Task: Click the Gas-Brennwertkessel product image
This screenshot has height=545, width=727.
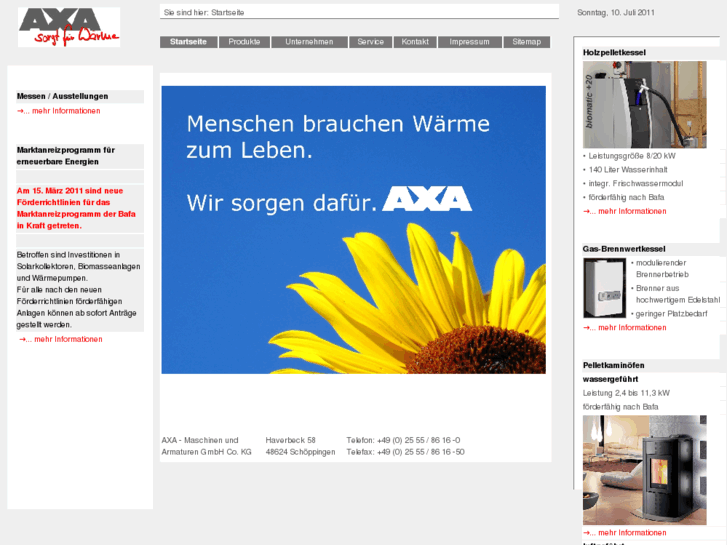Action: point(605,288)
